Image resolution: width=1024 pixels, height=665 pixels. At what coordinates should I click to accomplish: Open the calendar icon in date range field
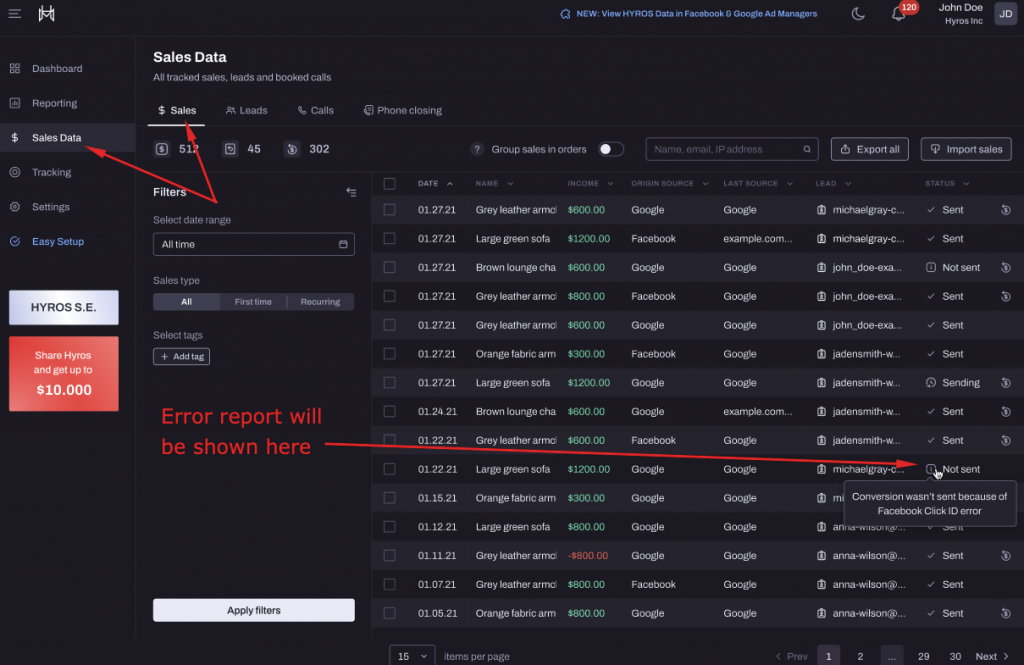343,244
